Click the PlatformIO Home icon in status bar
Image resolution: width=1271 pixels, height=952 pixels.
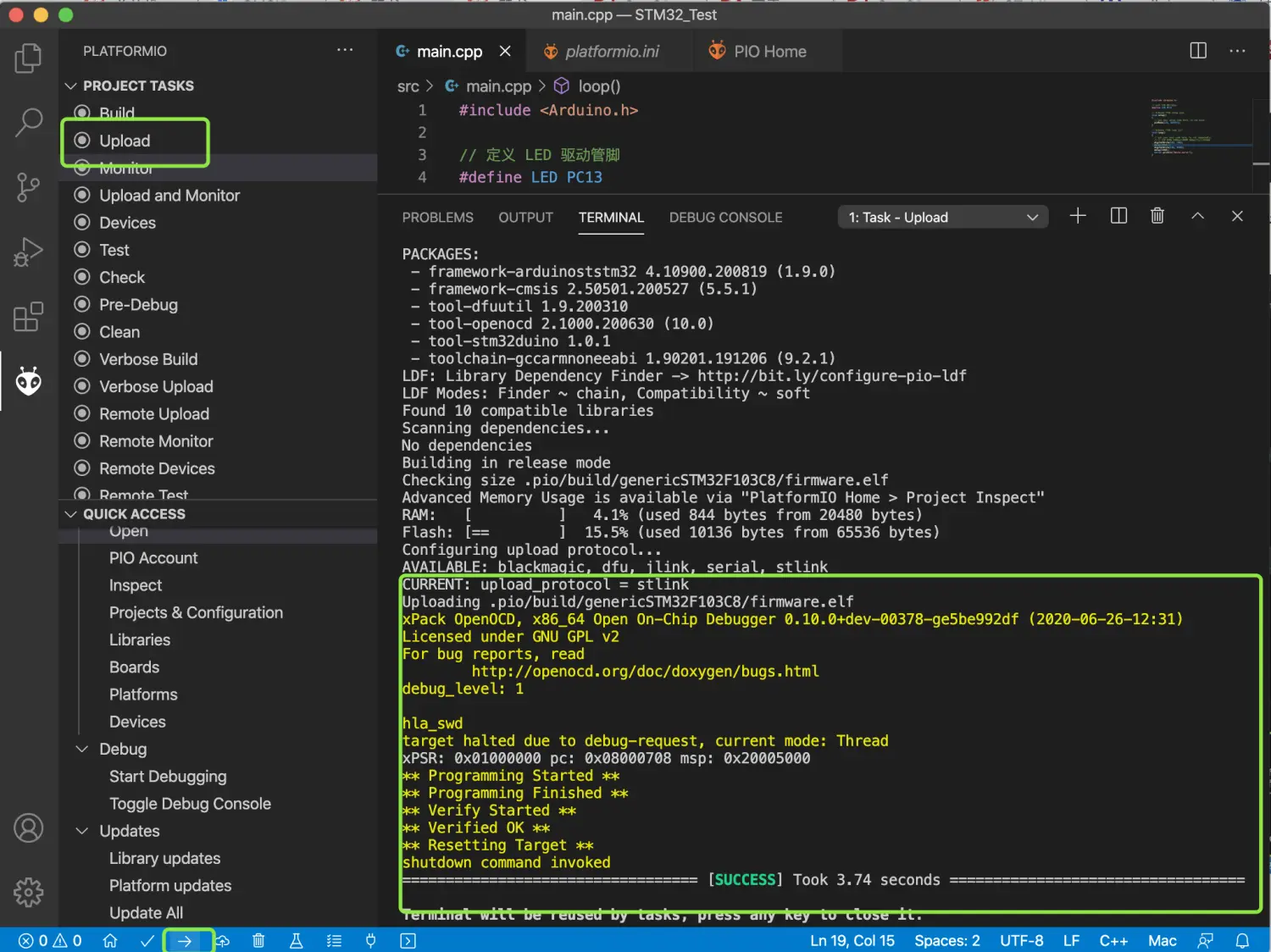(110, 940)
